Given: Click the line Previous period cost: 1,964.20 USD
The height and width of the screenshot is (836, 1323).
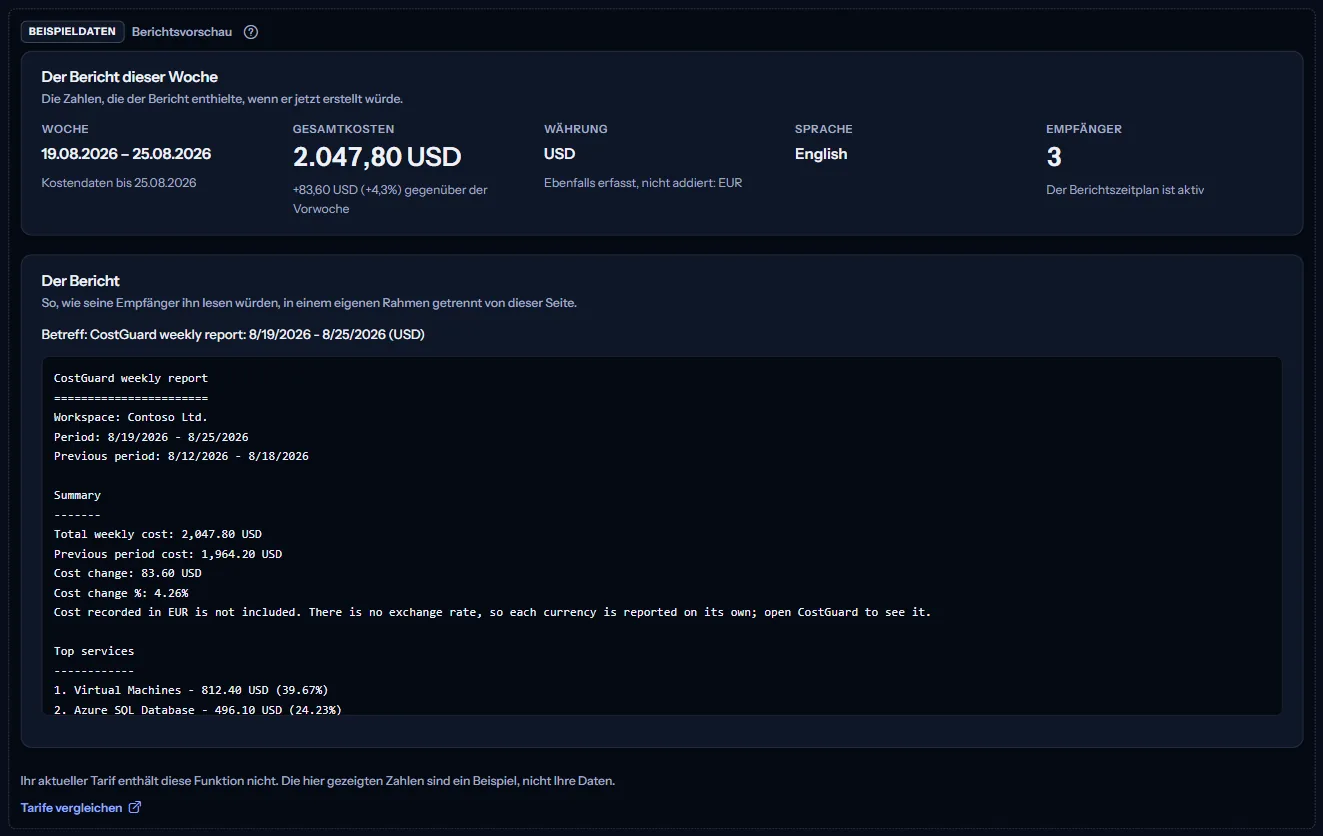Looking at the screenshot, I should 168,554.
